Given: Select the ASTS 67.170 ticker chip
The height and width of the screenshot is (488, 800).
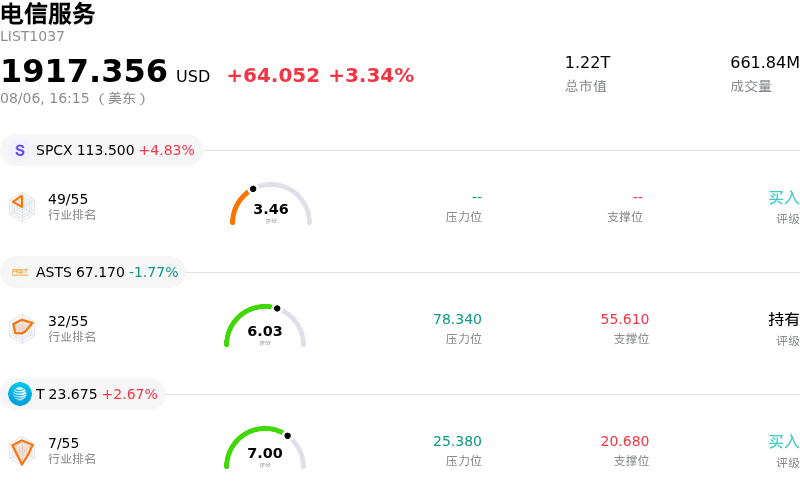Looking at the screenshot, I should point(93,272).
